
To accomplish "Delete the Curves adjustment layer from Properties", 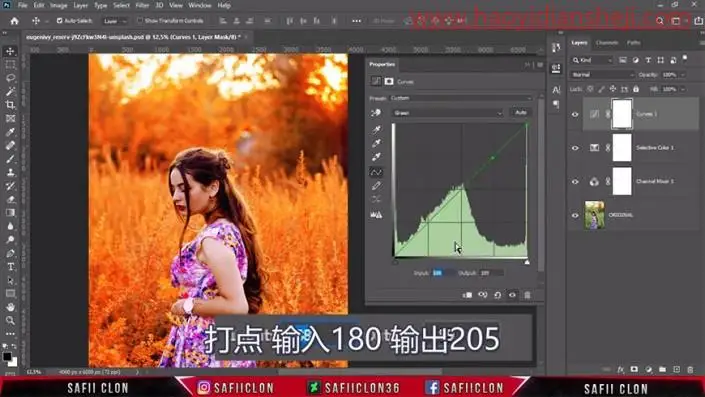I will (527, 295).
